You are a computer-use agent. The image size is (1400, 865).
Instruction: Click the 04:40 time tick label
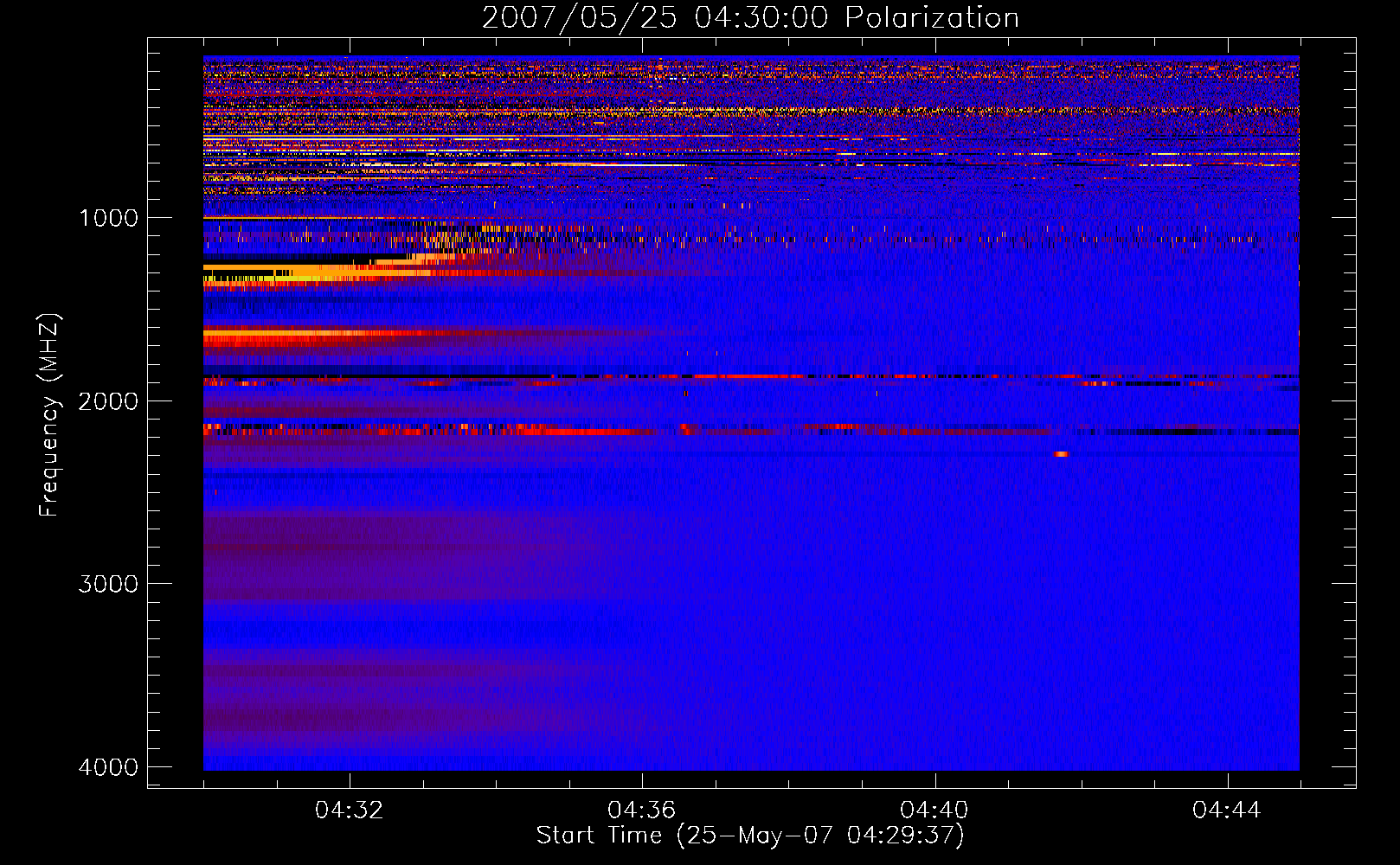(934, 811)
